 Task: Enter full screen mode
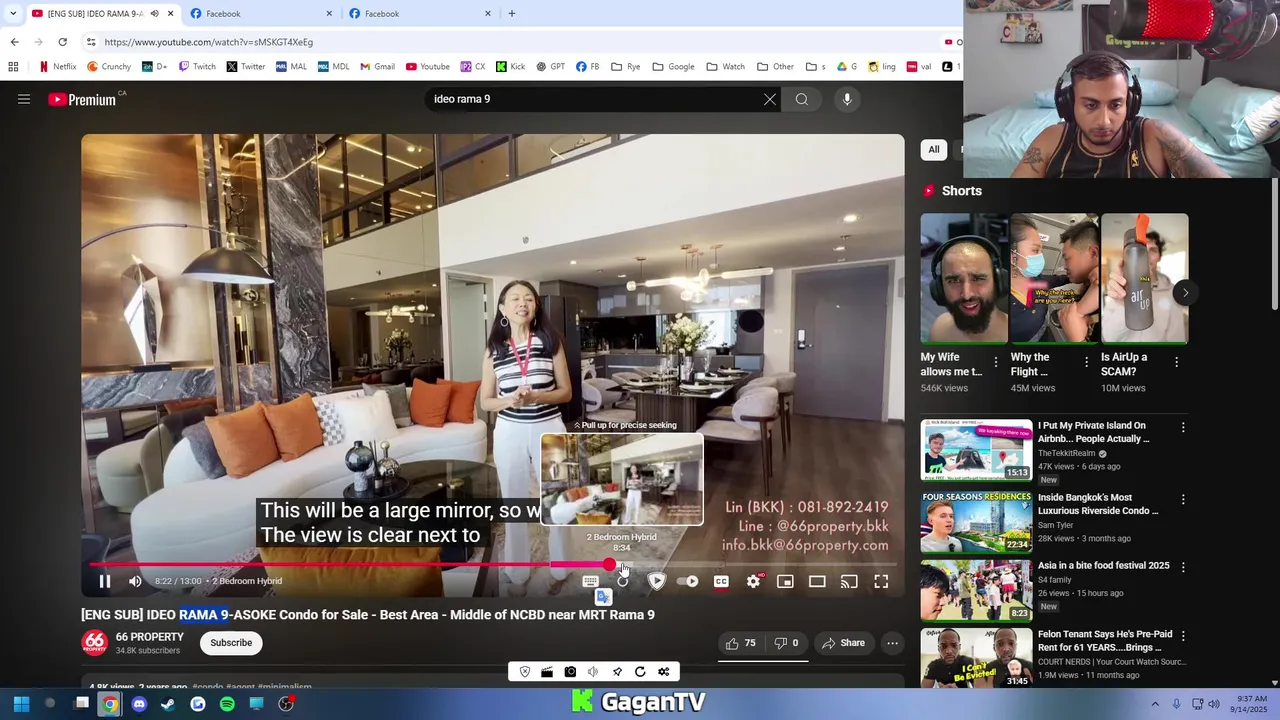tap(881, 581)
